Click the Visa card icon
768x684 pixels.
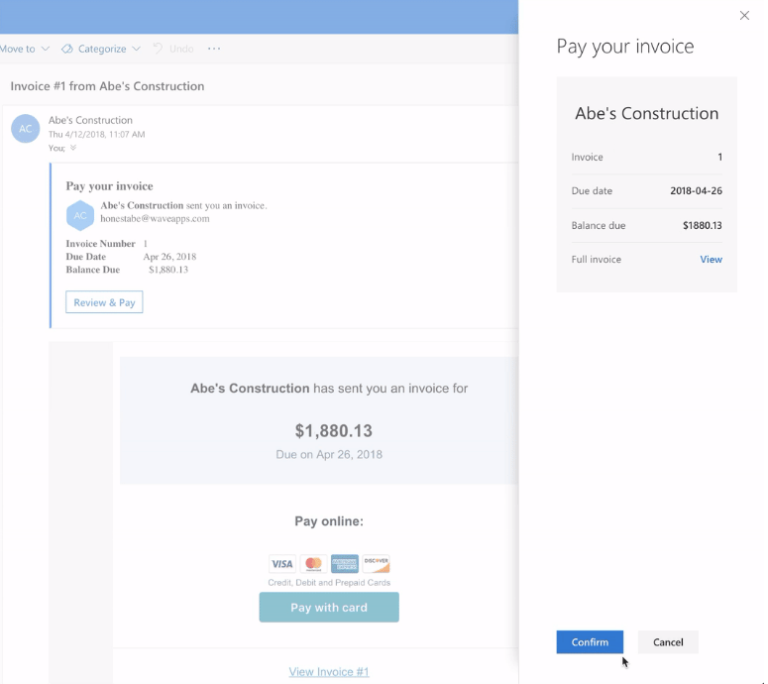282,563
